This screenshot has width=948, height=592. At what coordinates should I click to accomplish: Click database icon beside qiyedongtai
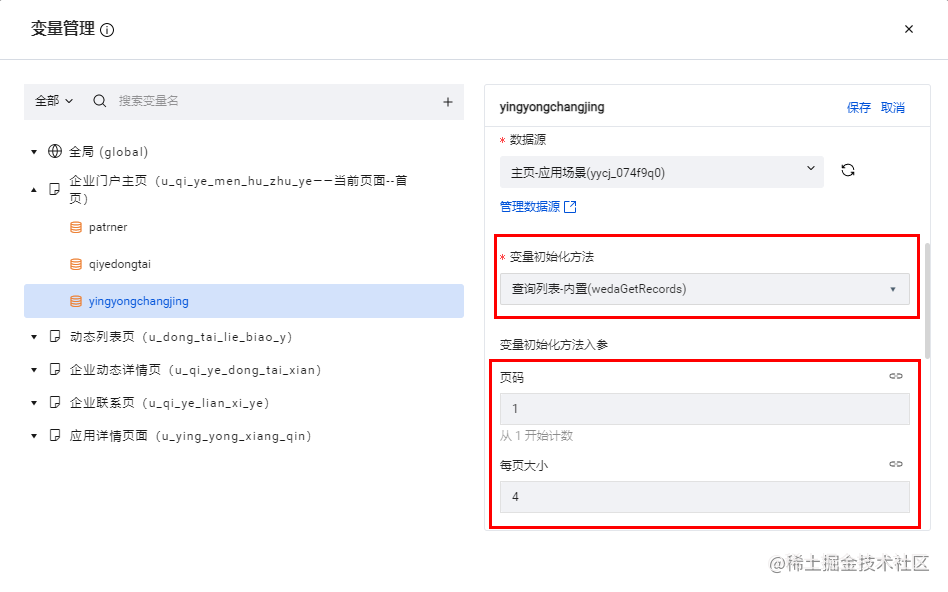[x=76, y=264]
